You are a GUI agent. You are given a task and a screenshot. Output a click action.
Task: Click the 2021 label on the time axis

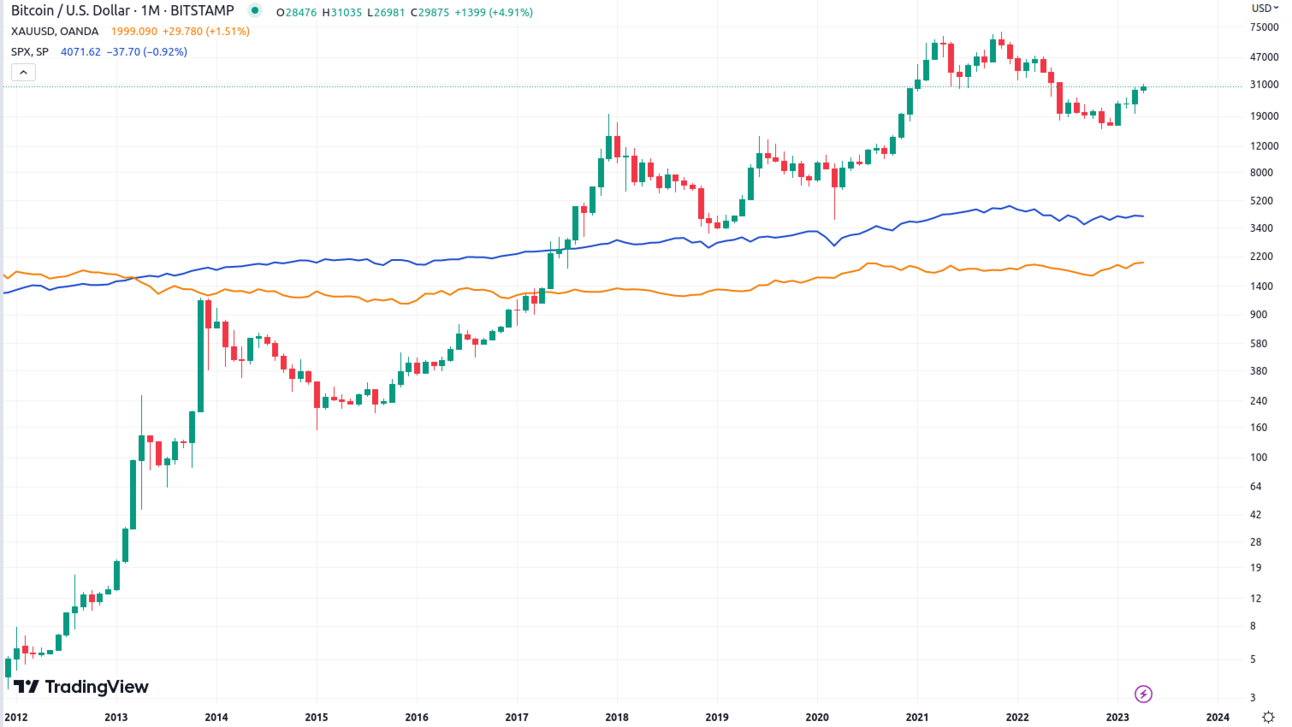[x=917, y=717]
